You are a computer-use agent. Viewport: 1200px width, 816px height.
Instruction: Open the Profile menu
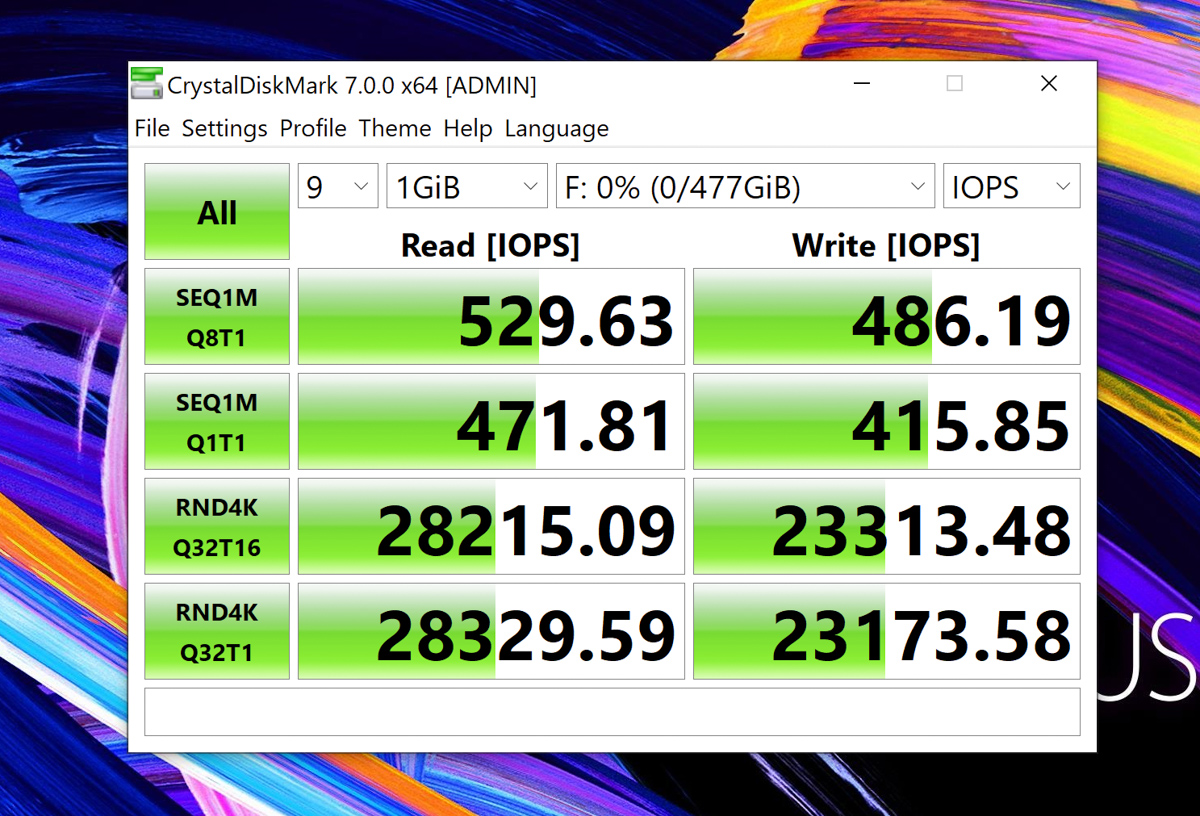[x=313, y=129]
